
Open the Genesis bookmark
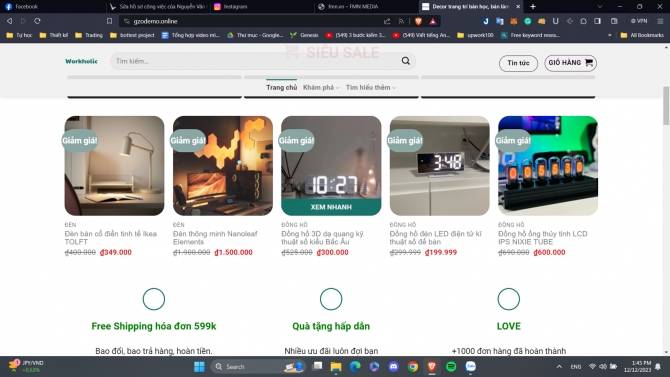coord(304,35)
